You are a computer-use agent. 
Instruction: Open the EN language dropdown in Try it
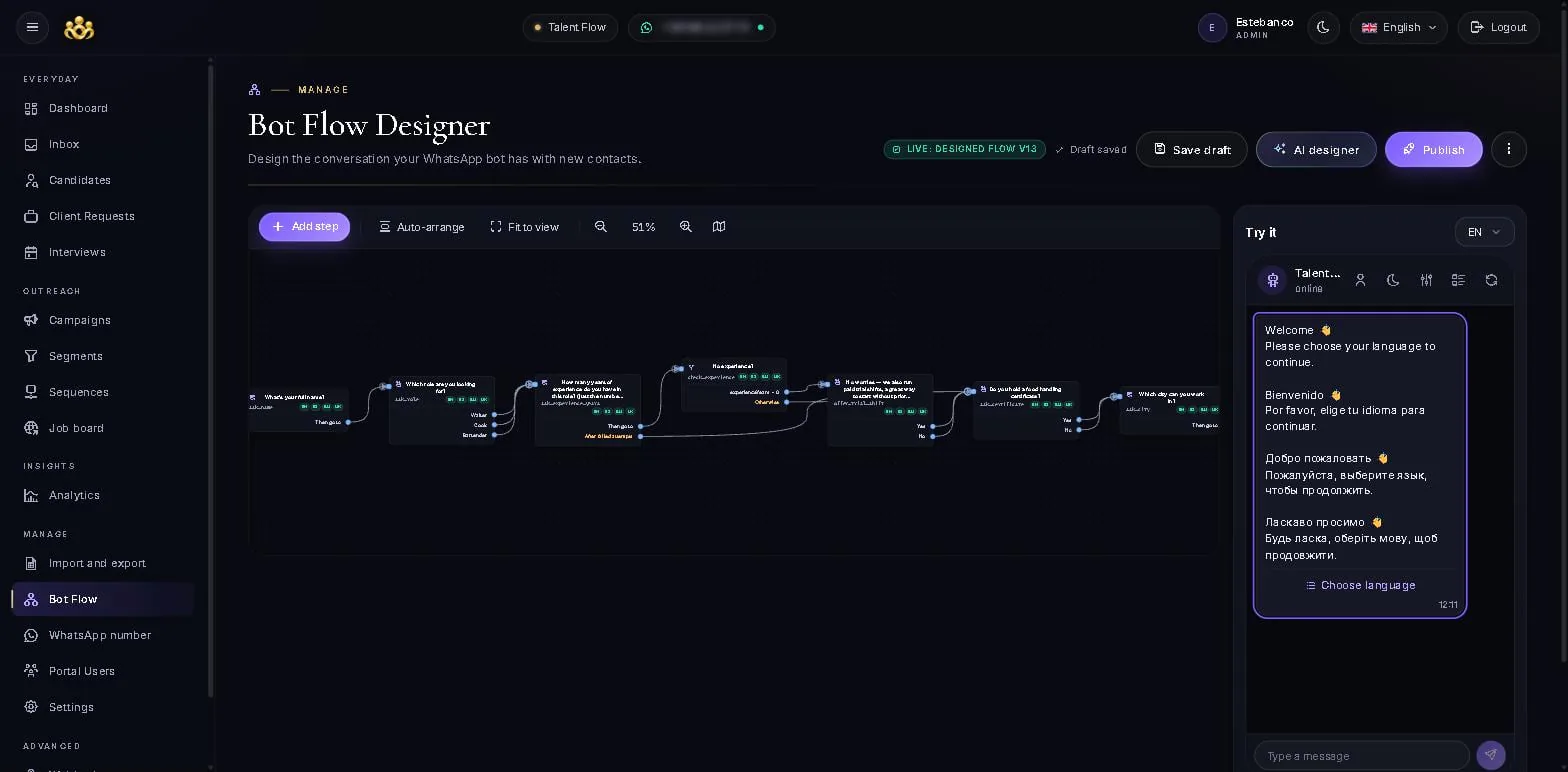click(1484, 232)
